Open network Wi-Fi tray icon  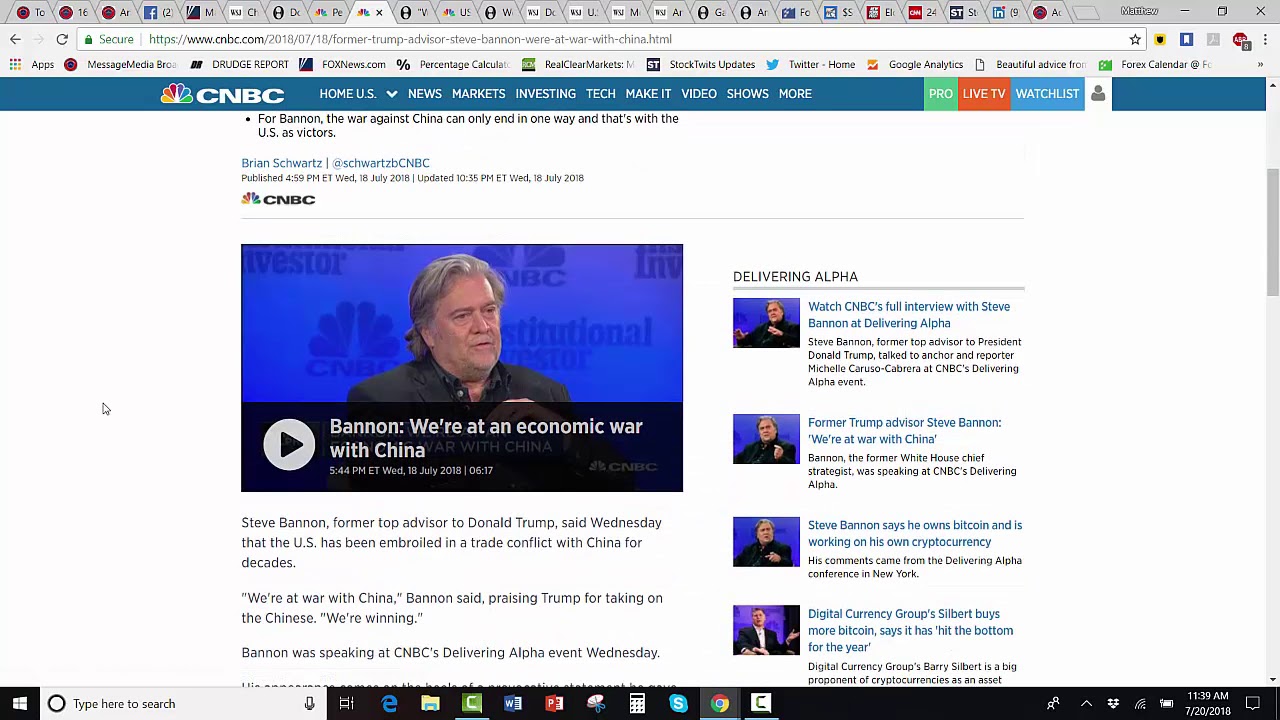(1140, 704)
